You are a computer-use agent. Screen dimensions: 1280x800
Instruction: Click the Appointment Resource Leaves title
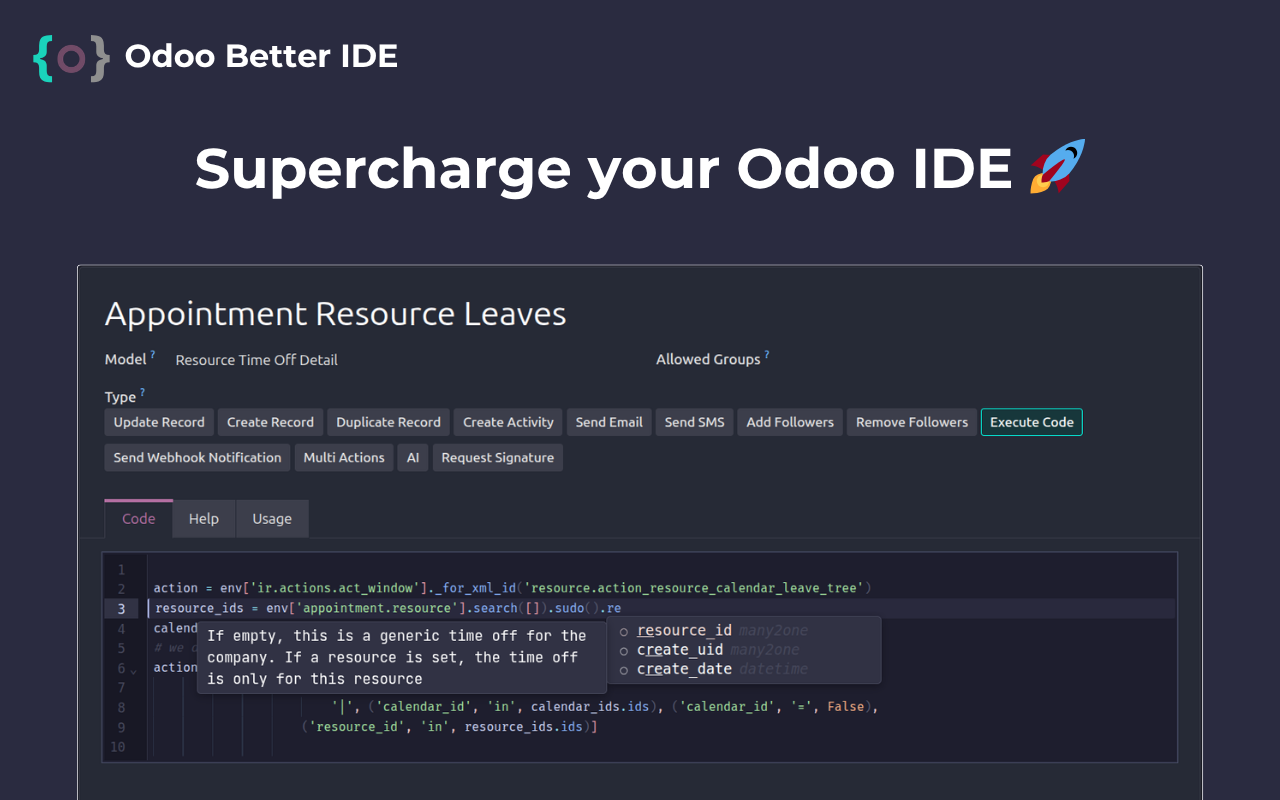point(335,314)
